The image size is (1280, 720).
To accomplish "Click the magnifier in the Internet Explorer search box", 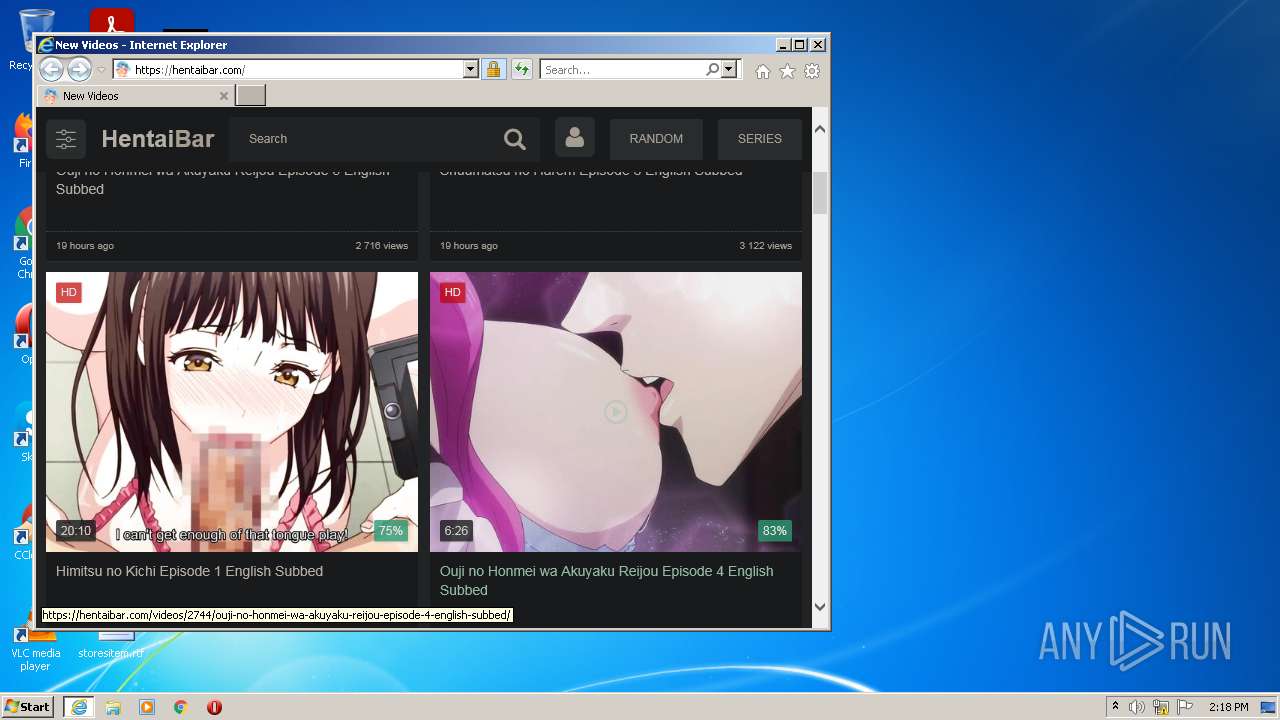I will [712, 69].
